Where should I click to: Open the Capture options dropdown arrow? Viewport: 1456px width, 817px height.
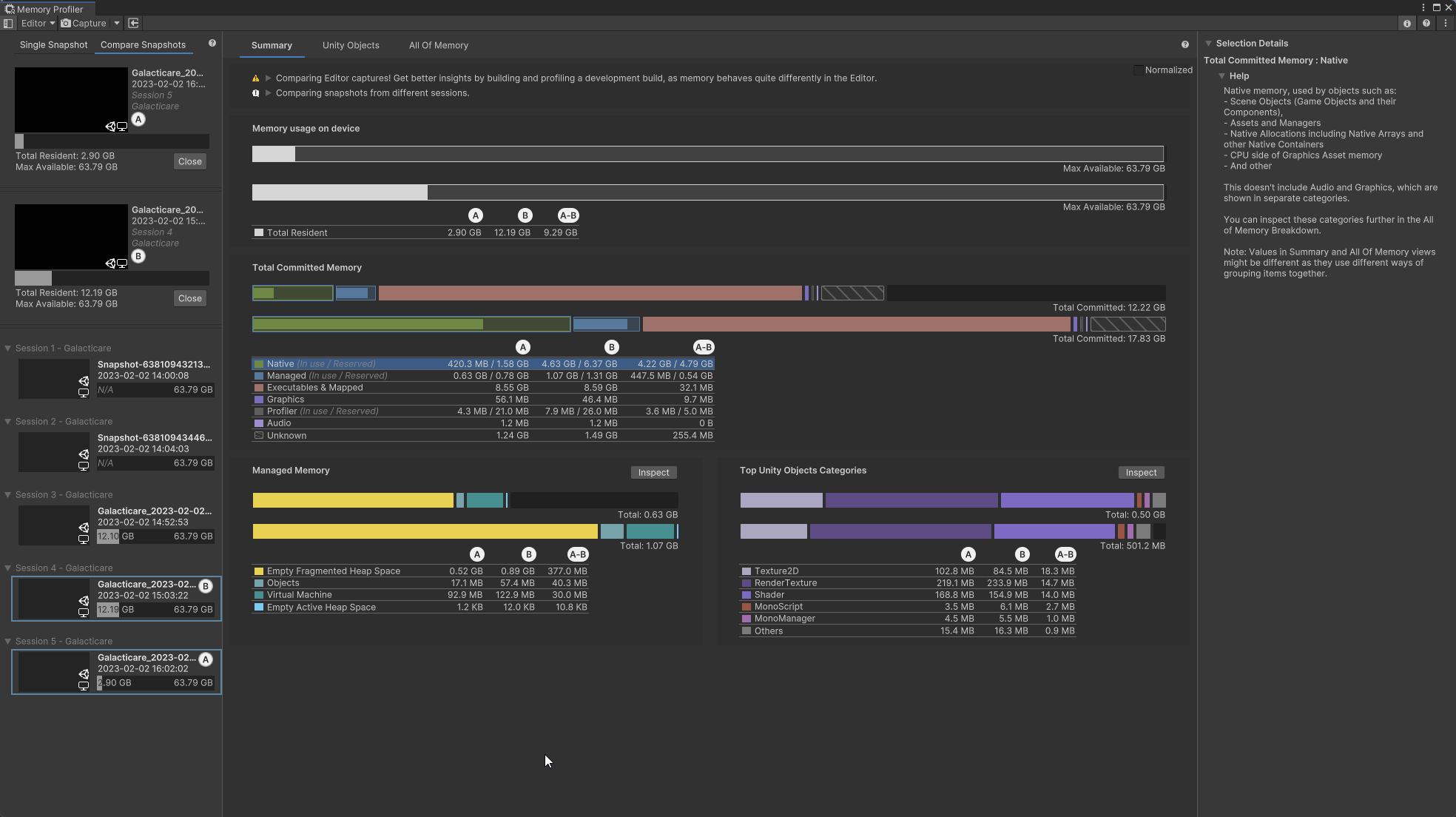pos(117,24)
